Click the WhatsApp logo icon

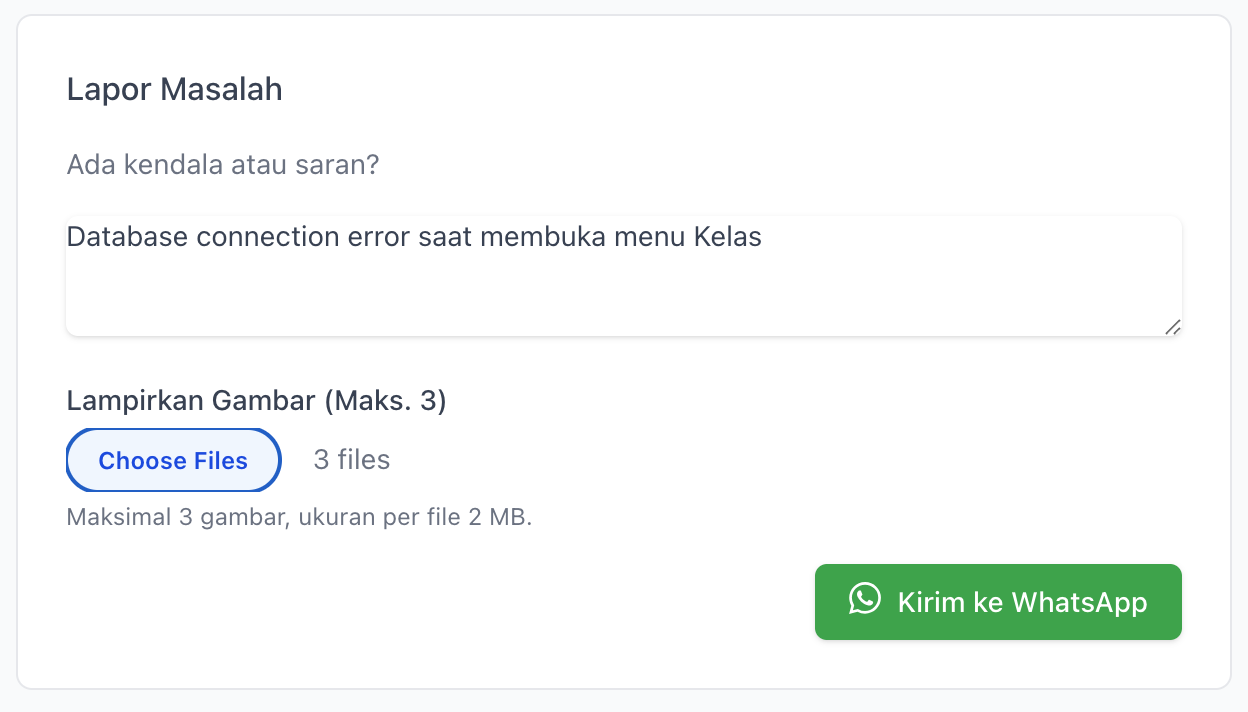865,599
